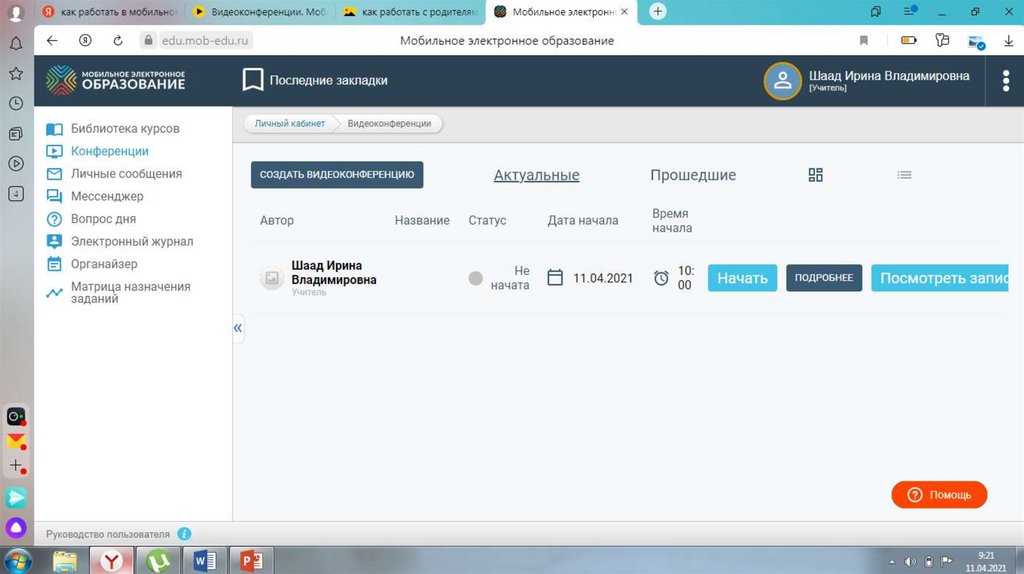Open Органайзер in the sidebar

point(91,264)
